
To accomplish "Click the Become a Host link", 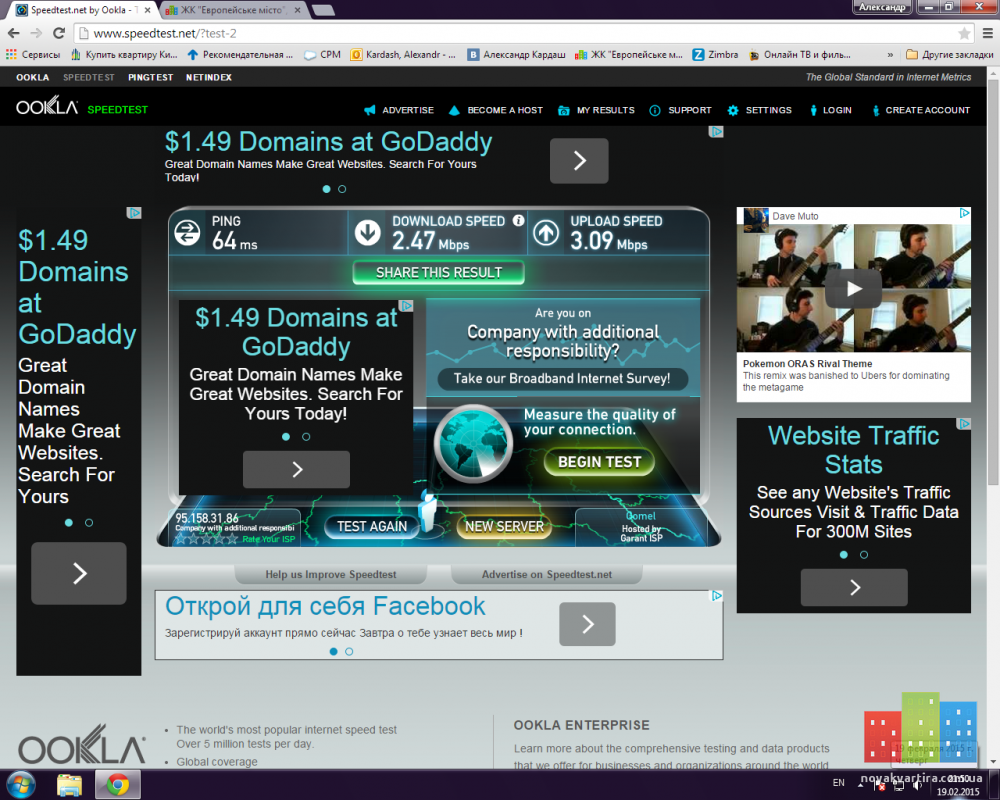I will tap(496, 110).
